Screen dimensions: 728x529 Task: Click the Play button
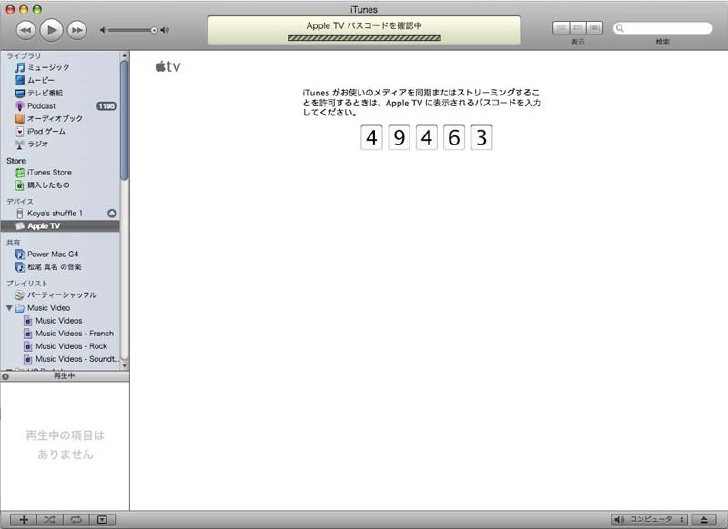pyautogui.click(x=51, y=30)
